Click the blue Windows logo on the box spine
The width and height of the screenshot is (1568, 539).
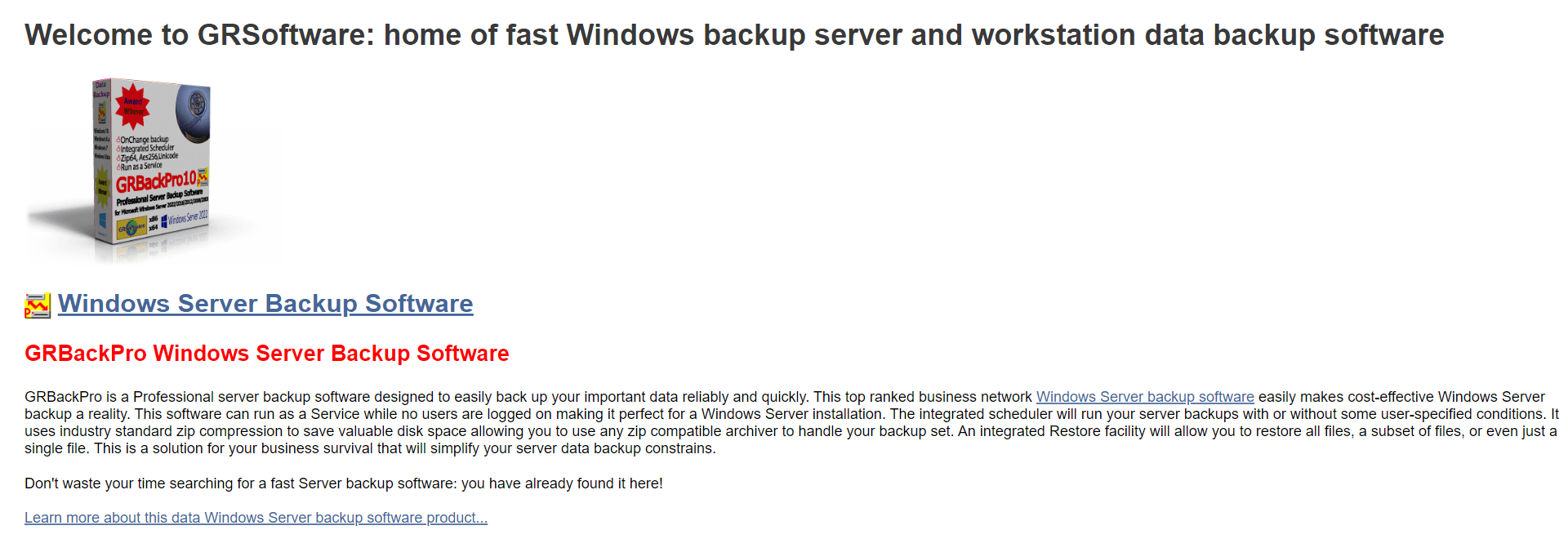click(x=103, y=222)
